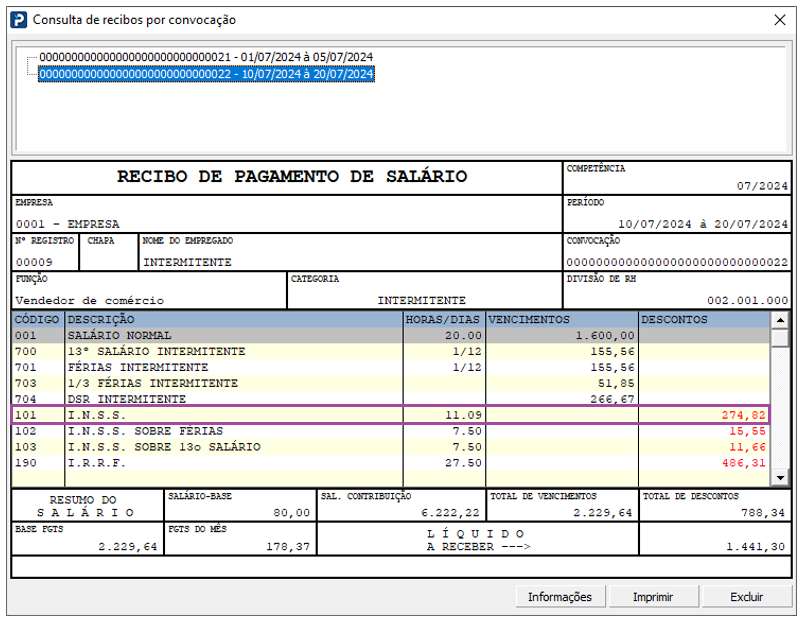Select the SALÁRIO NORMAL row
The image size is (804, 622).
coord(391,335)
